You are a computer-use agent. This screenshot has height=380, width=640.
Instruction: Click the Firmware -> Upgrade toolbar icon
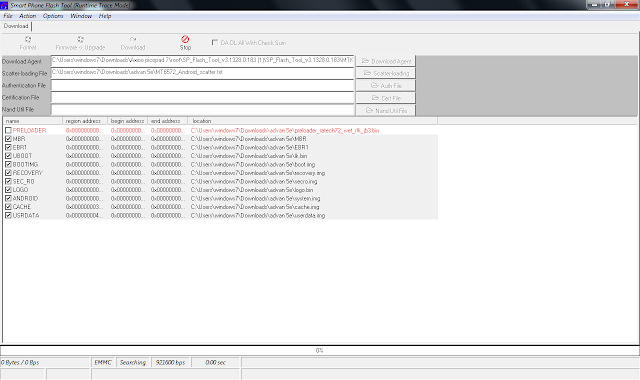(x=80, y=40)
